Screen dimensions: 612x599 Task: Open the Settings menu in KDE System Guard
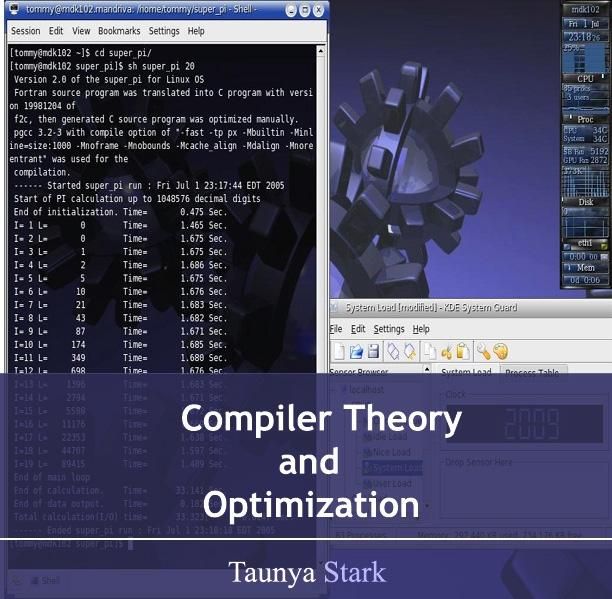click(389, 329)
